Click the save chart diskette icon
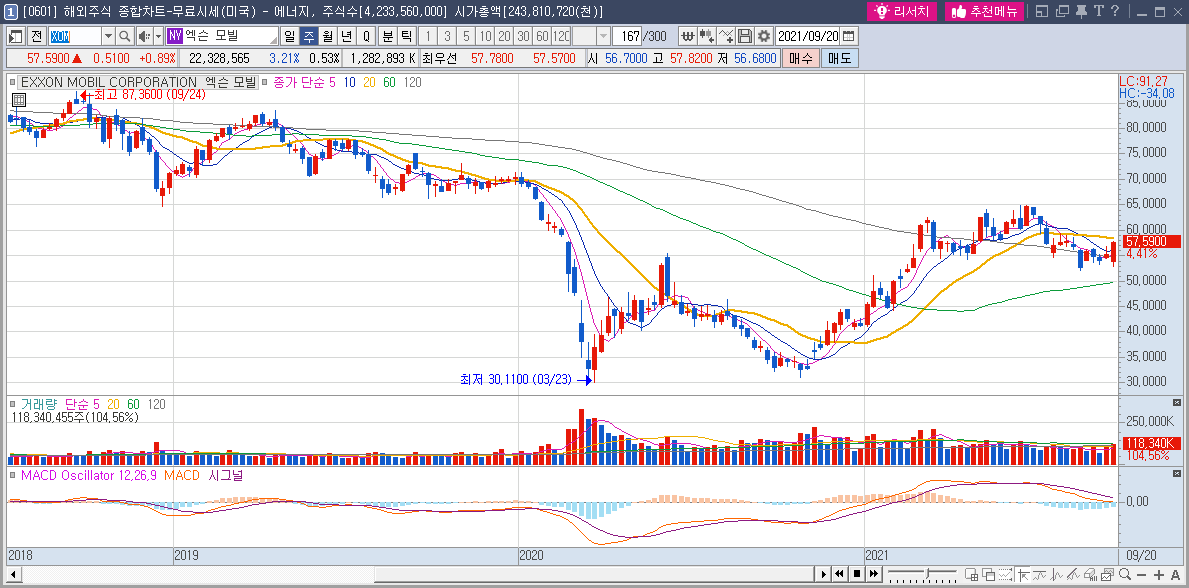Image resolution: width=1189 pixels, height=588 pixels. 745,36
